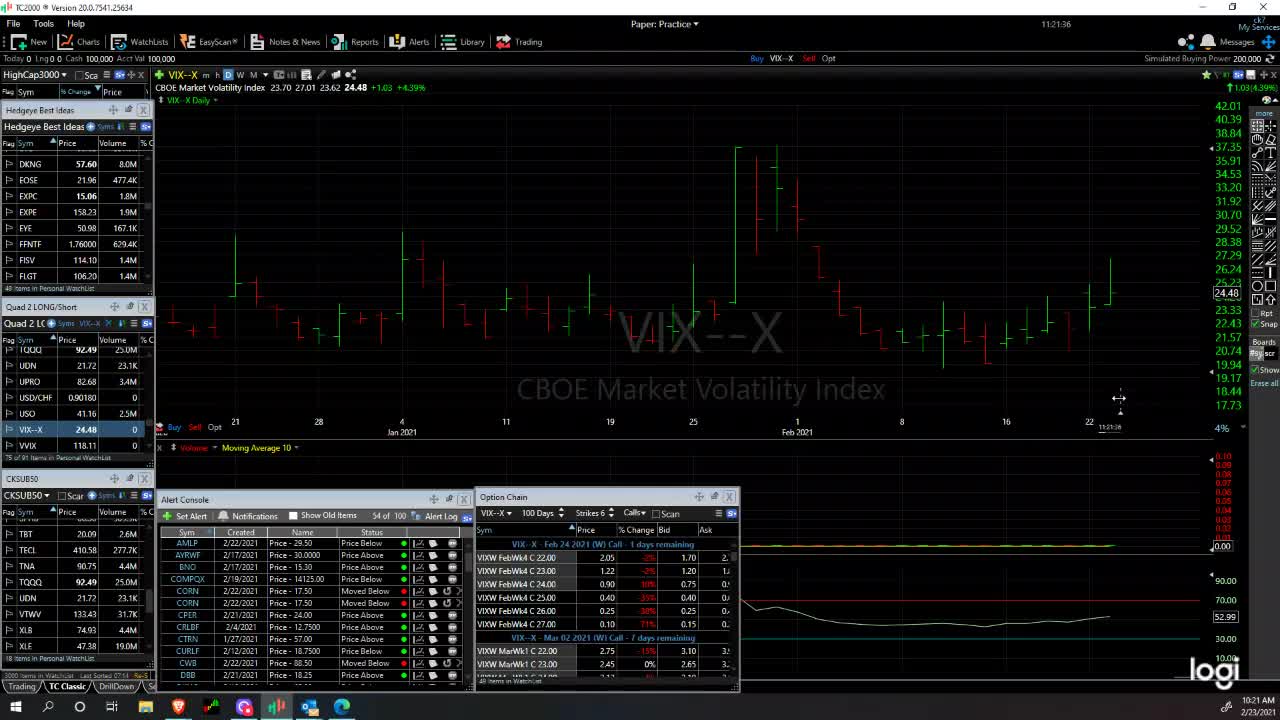Refresh the simulated buying power
1280x720 pixels.
[1270, 59]
